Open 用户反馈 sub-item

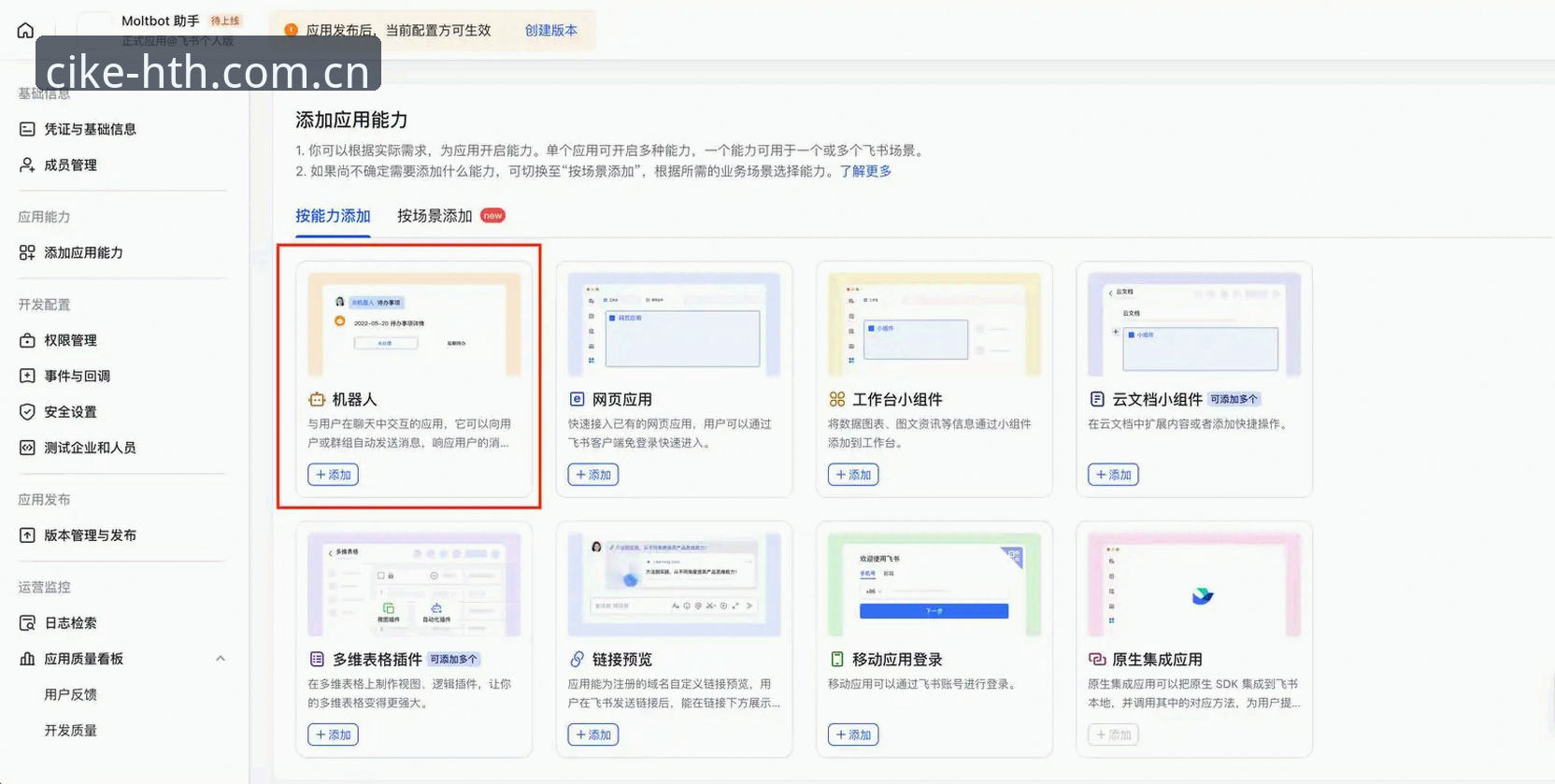click(x=70, y=694)
